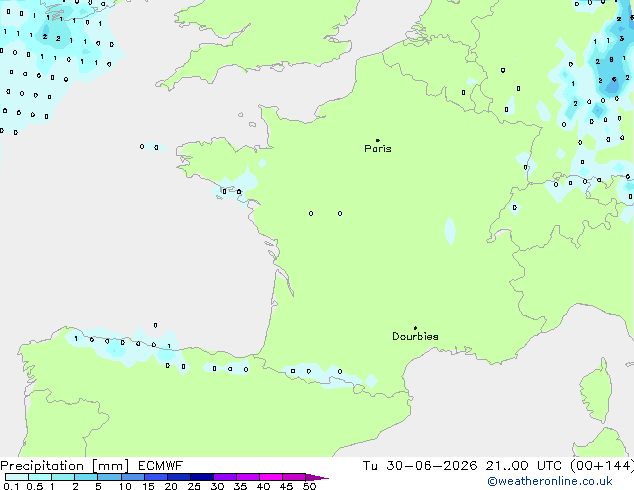Image resolution: width=634 pixels, height=490 pixels.
Task: Click the Paris city label
Action: (378, 149)
